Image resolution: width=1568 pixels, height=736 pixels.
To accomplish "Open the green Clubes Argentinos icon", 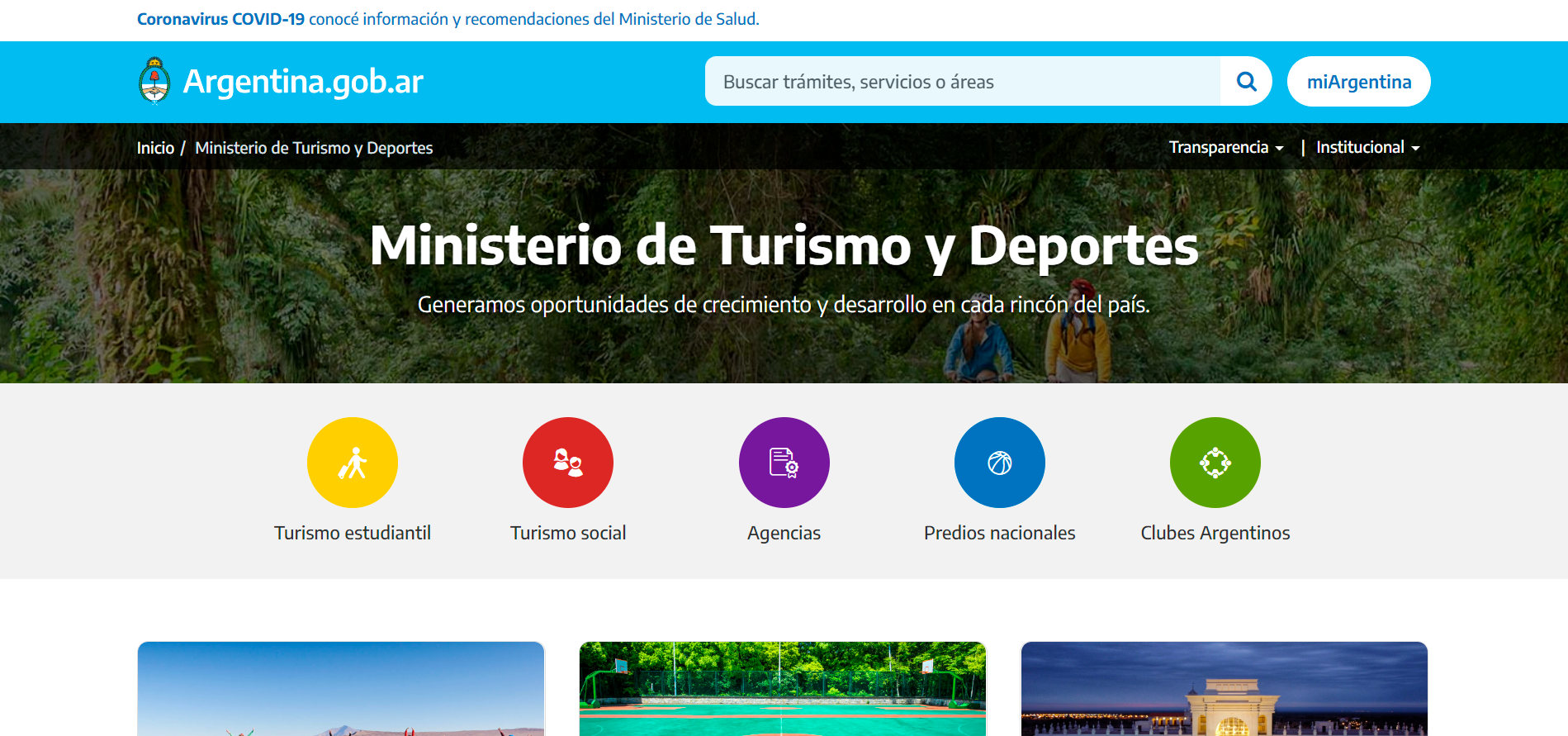I will click(x=1215, y=463).
